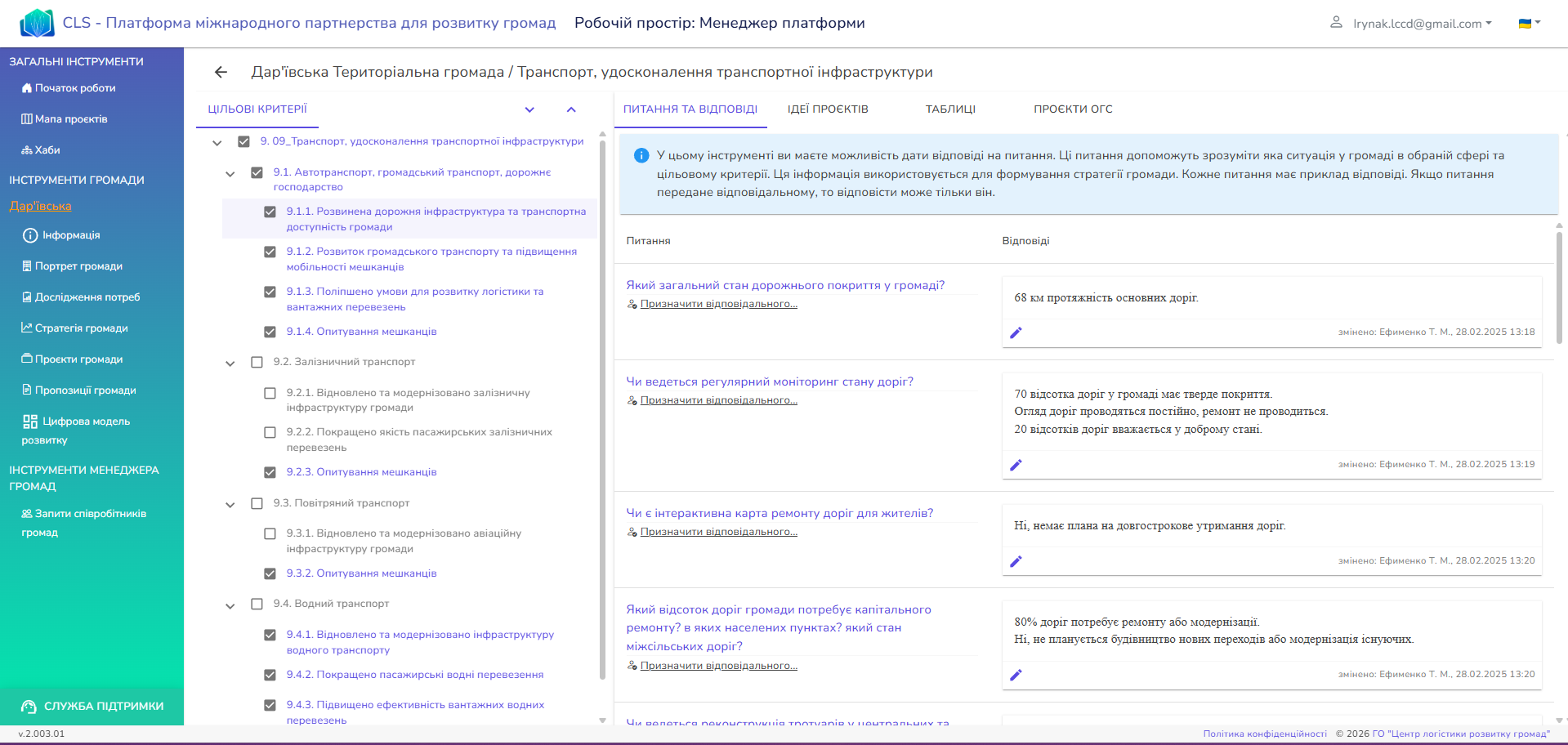Click the map icon beside Мапа проектів

click(x=27, y=119)
